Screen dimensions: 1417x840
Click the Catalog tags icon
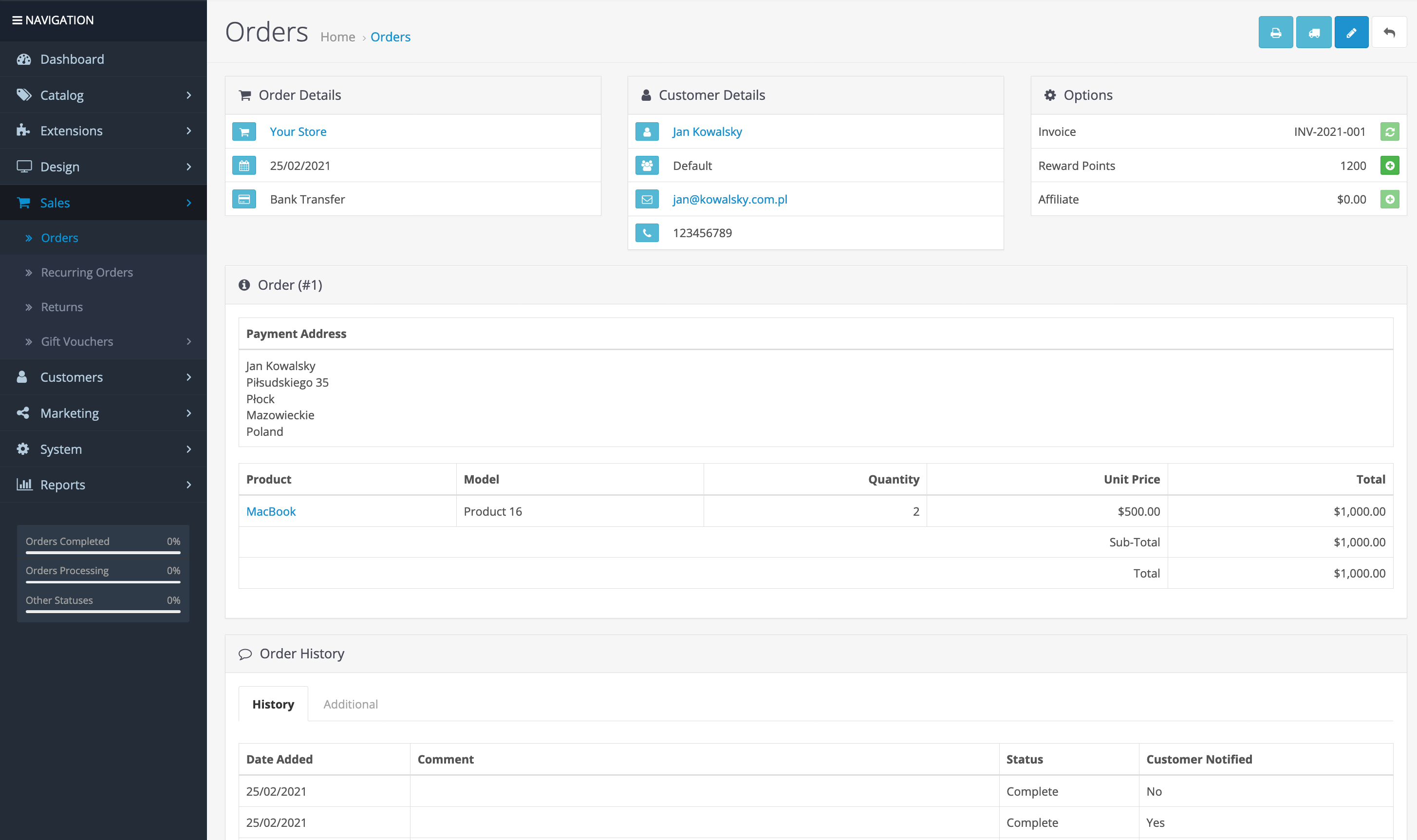click(x=24, y=95)
